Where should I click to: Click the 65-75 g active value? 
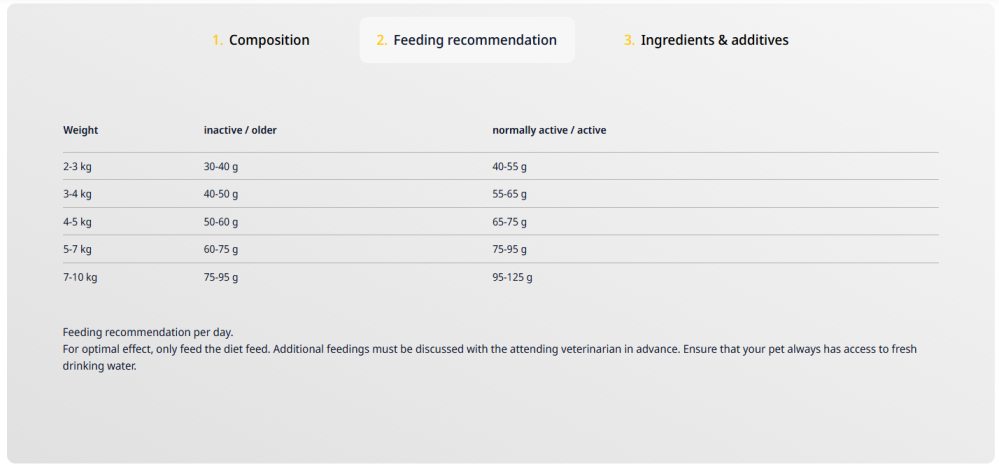click(x=509, y=222)
